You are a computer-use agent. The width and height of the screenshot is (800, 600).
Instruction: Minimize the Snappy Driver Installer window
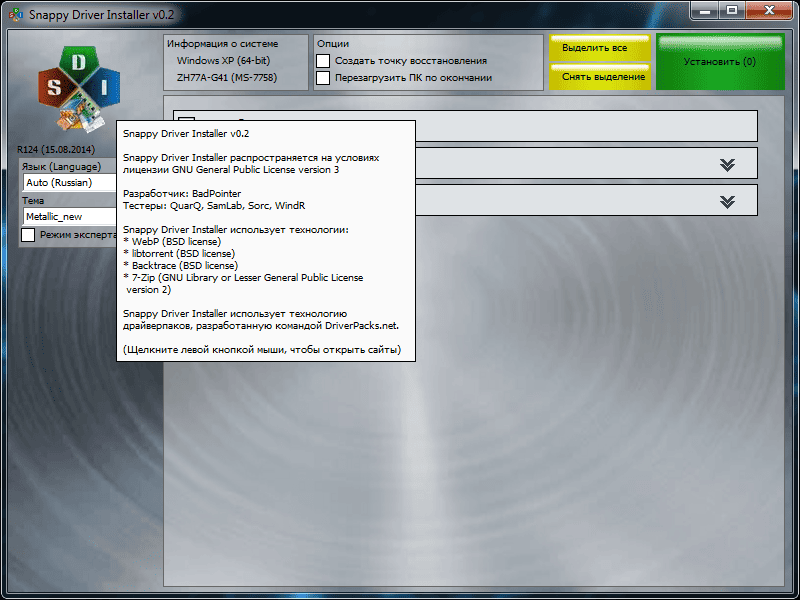706,10
